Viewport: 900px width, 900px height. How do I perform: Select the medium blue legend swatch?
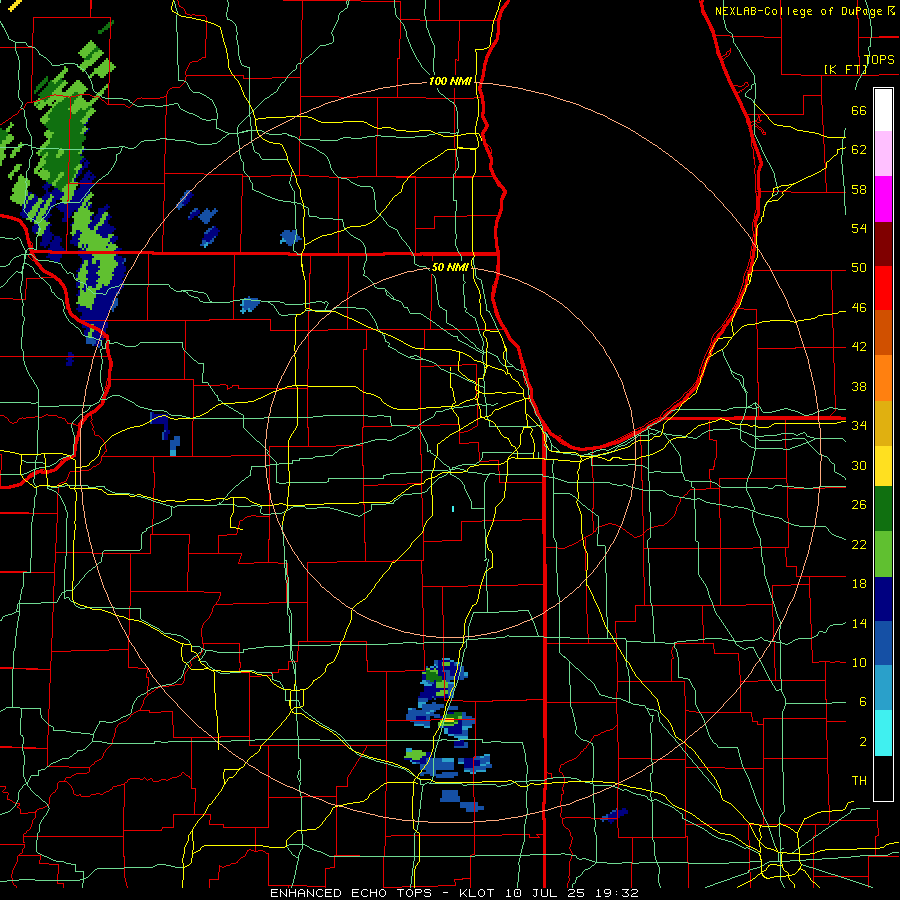click(883, 643)
